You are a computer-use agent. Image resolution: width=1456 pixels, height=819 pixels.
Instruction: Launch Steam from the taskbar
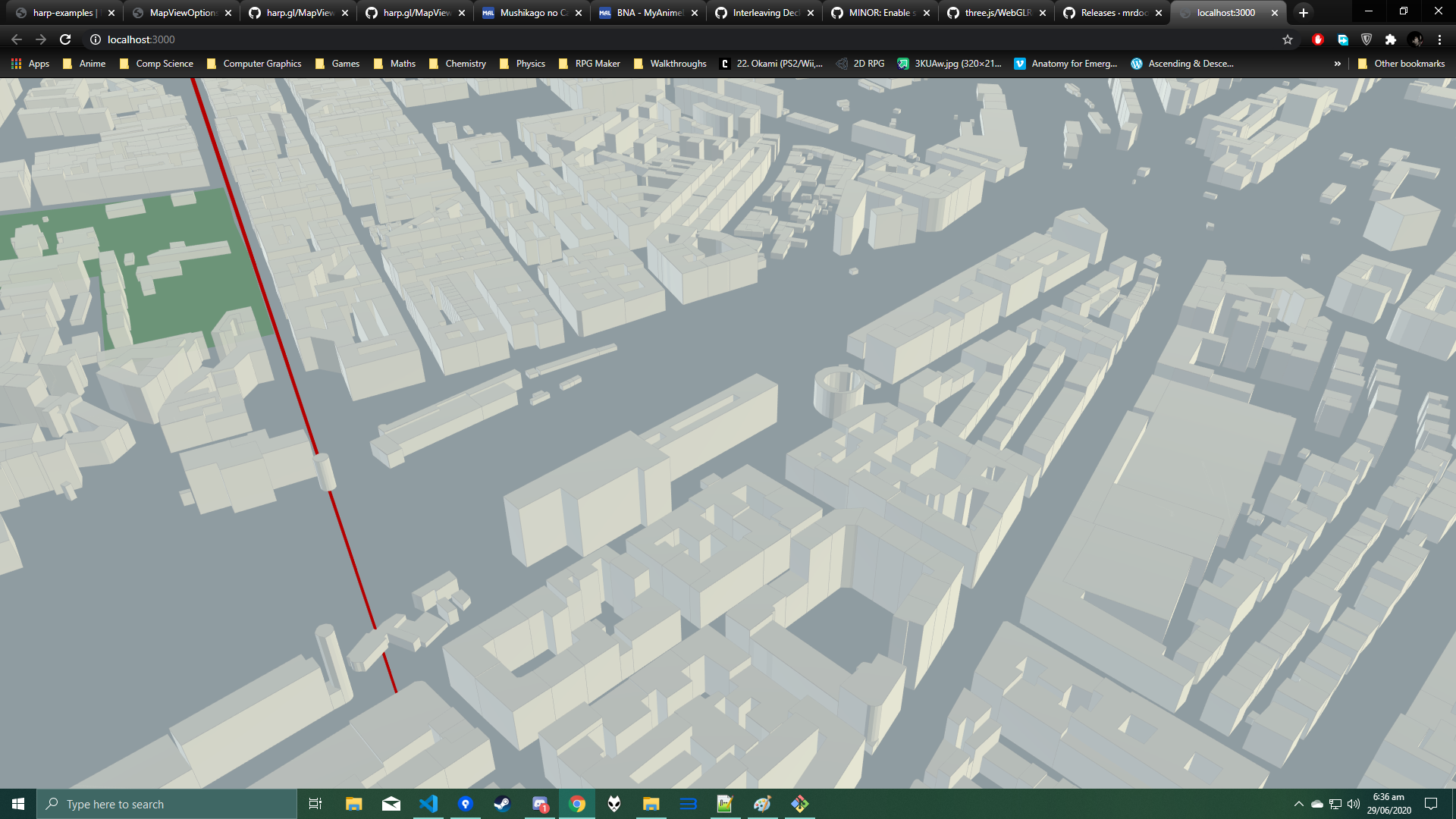tap(502, 804)
